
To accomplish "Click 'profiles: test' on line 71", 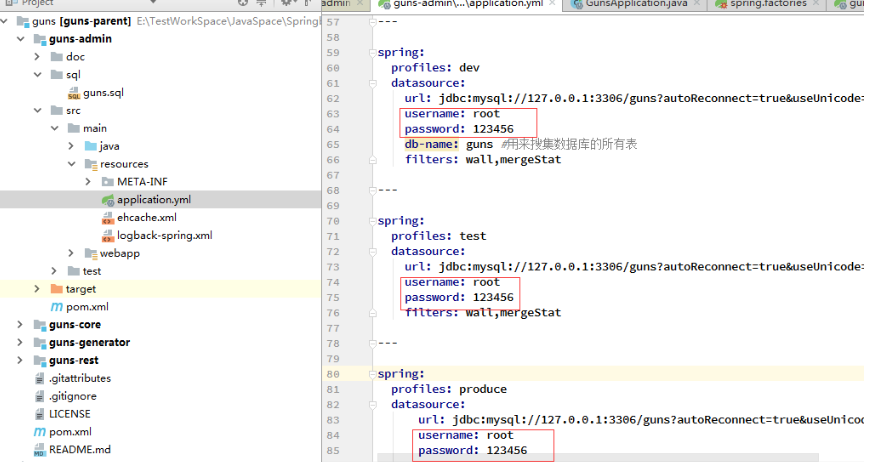I will point(438,237).
